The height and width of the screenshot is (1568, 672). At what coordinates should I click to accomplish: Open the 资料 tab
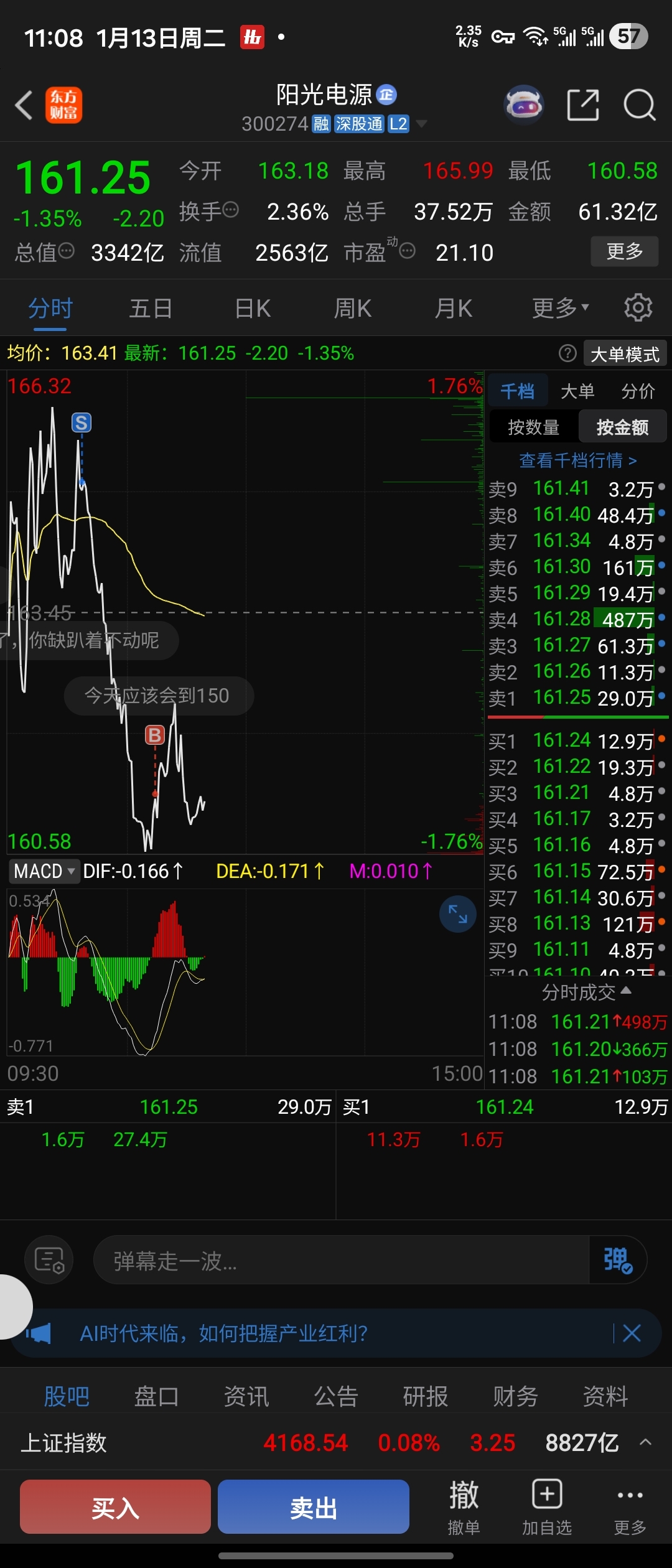click(605, 1397)
